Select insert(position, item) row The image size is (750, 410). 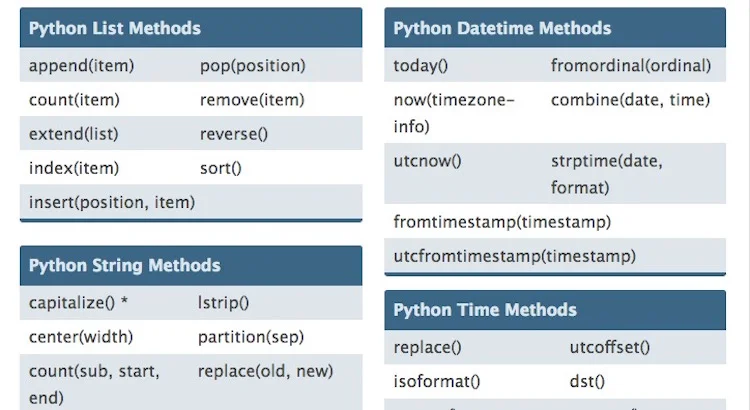click(191, 202)
